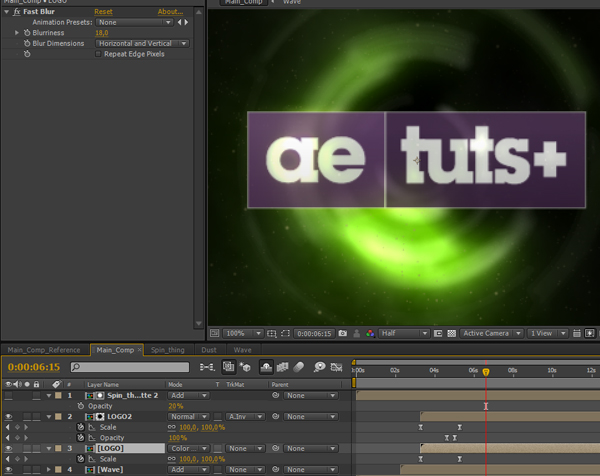Expand the [Wave] layer triangle
The height and width of the screenshot is (476, 600).
(49, 469)
